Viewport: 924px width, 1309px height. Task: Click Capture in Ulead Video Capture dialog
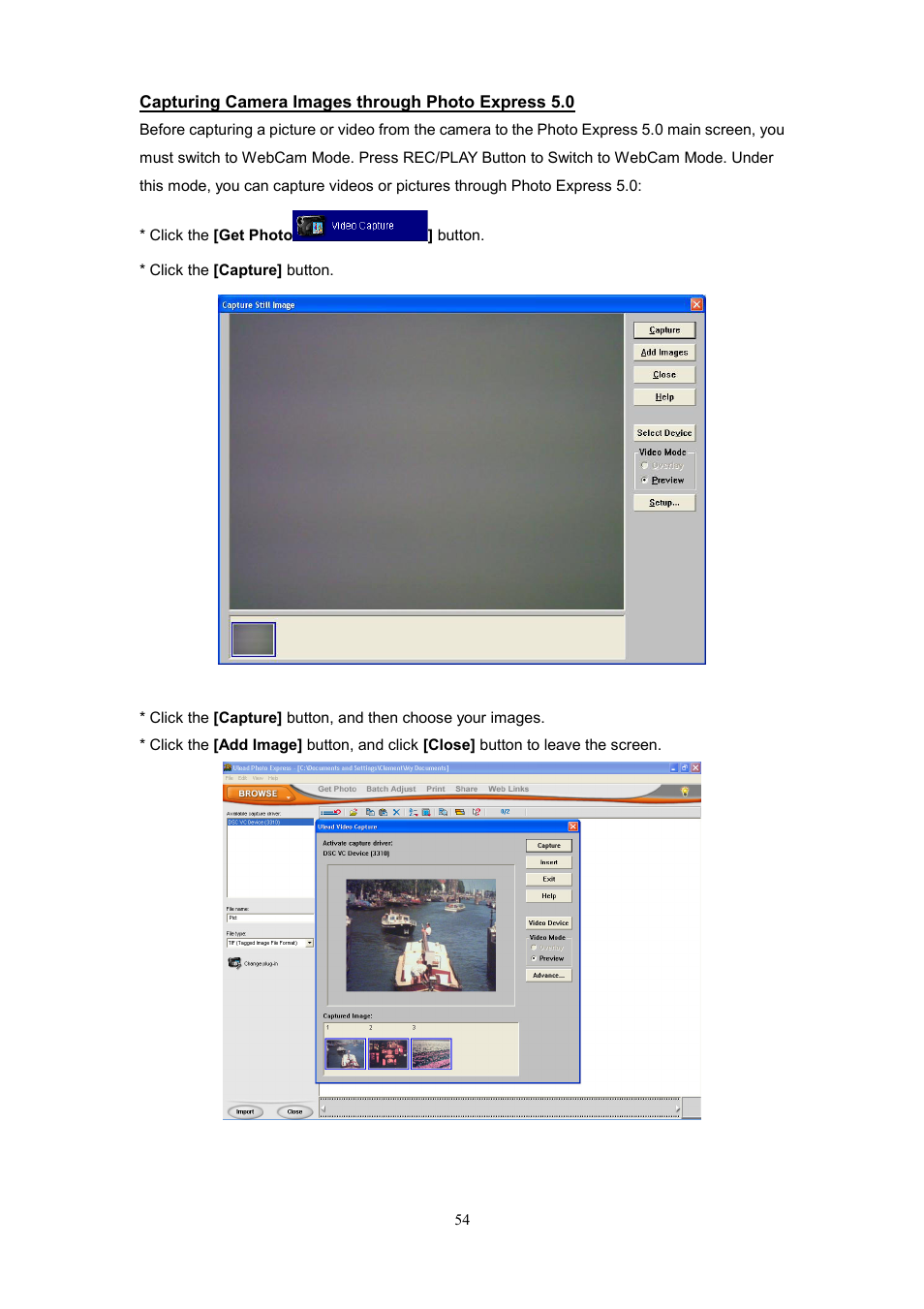(x=549, y=846)
